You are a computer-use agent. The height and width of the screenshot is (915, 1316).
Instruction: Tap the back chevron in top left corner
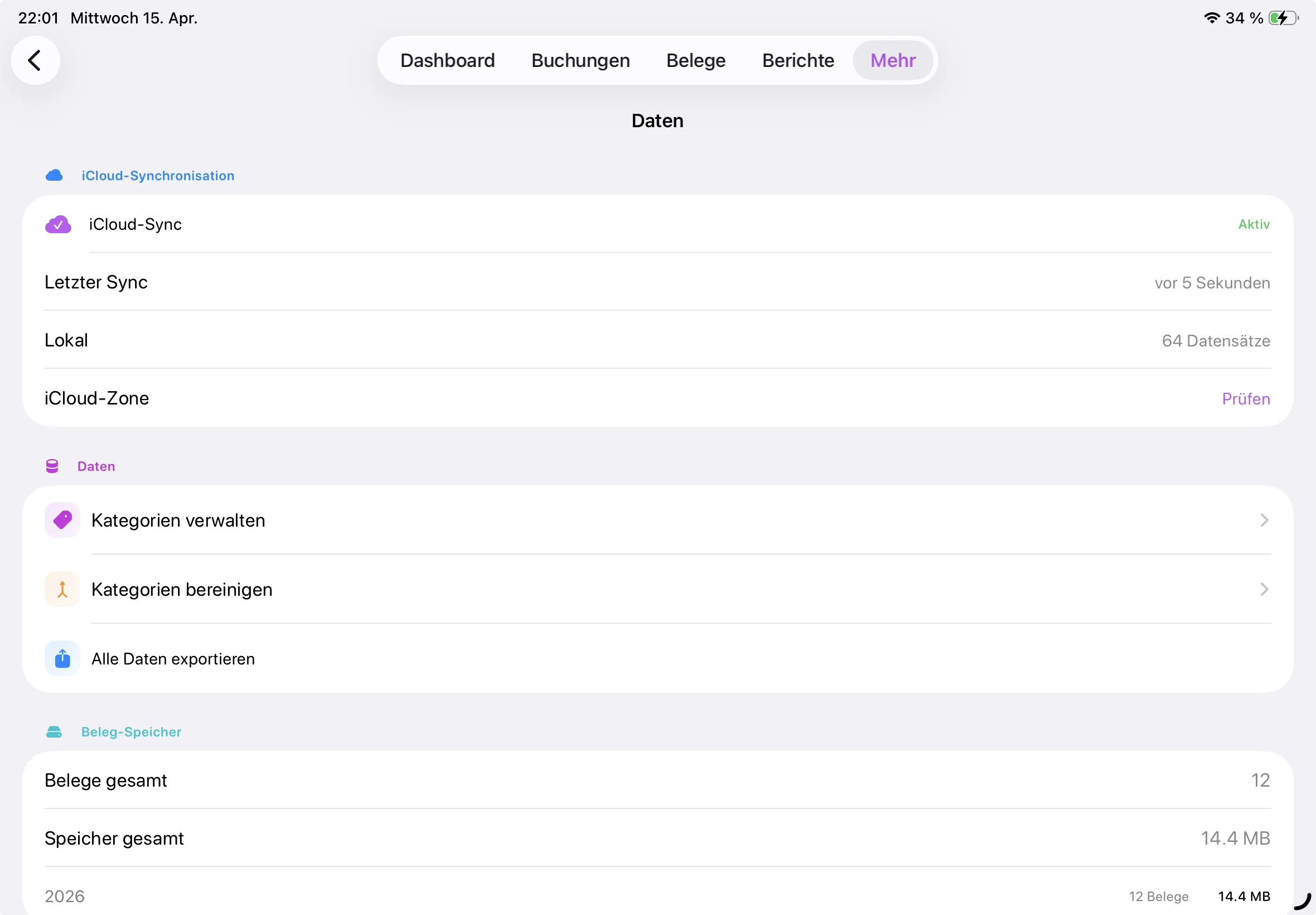(x=36, y=60)
